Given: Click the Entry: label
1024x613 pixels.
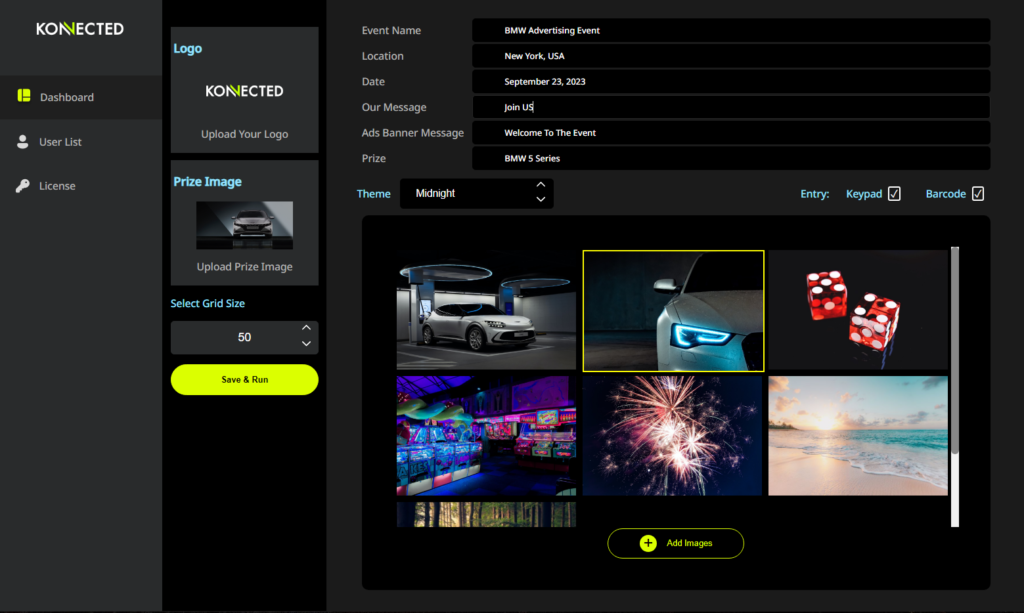Looking at the screenshot, I should 814,194.
